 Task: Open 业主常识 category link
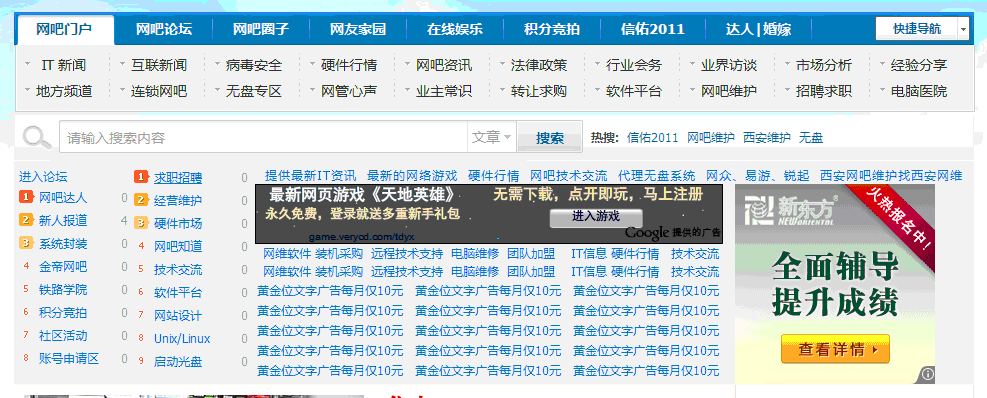coord(444,91)
